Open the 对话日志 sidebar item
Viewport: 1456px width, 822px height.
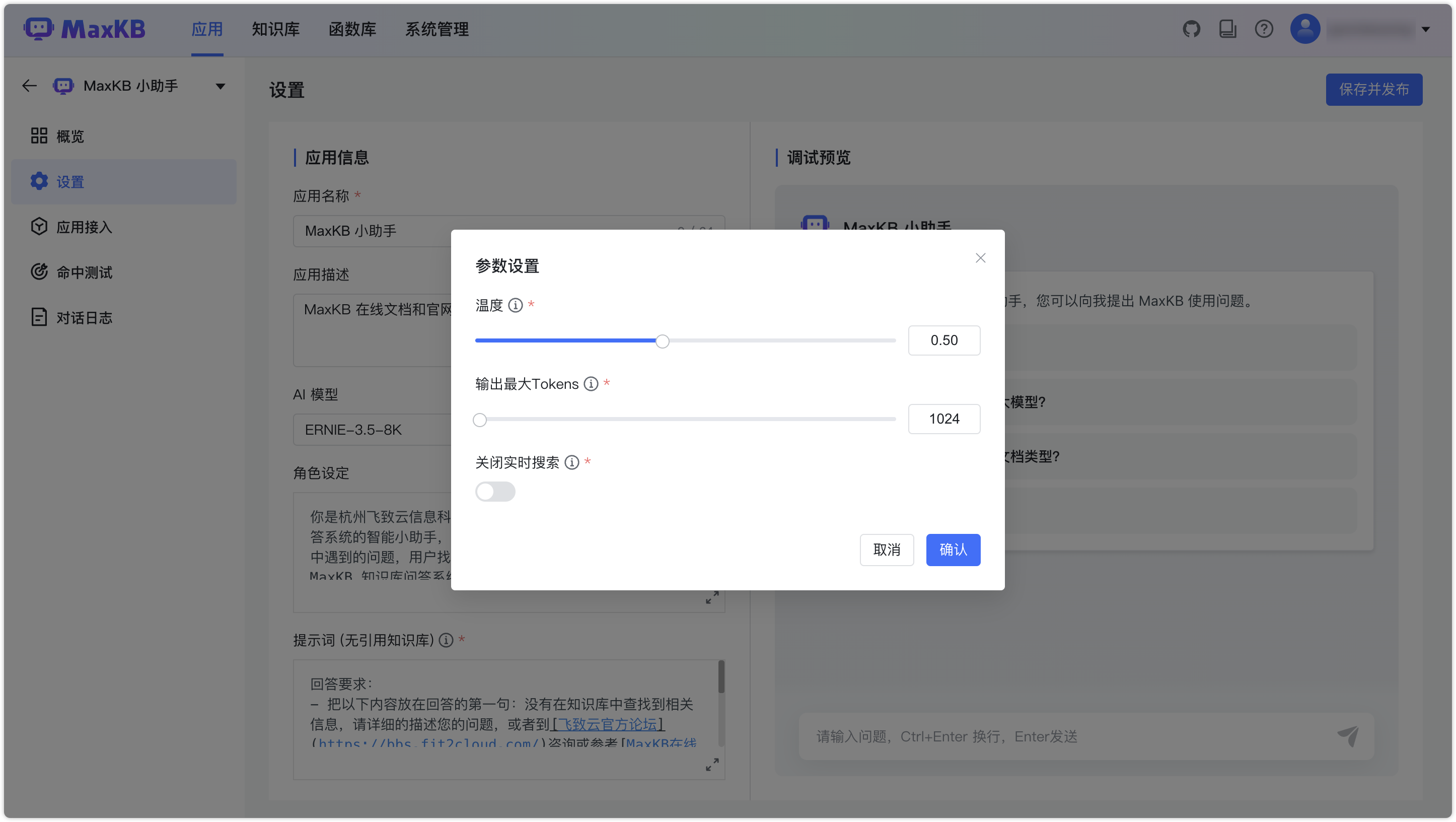pyautogui.click(x=84, y=317)
